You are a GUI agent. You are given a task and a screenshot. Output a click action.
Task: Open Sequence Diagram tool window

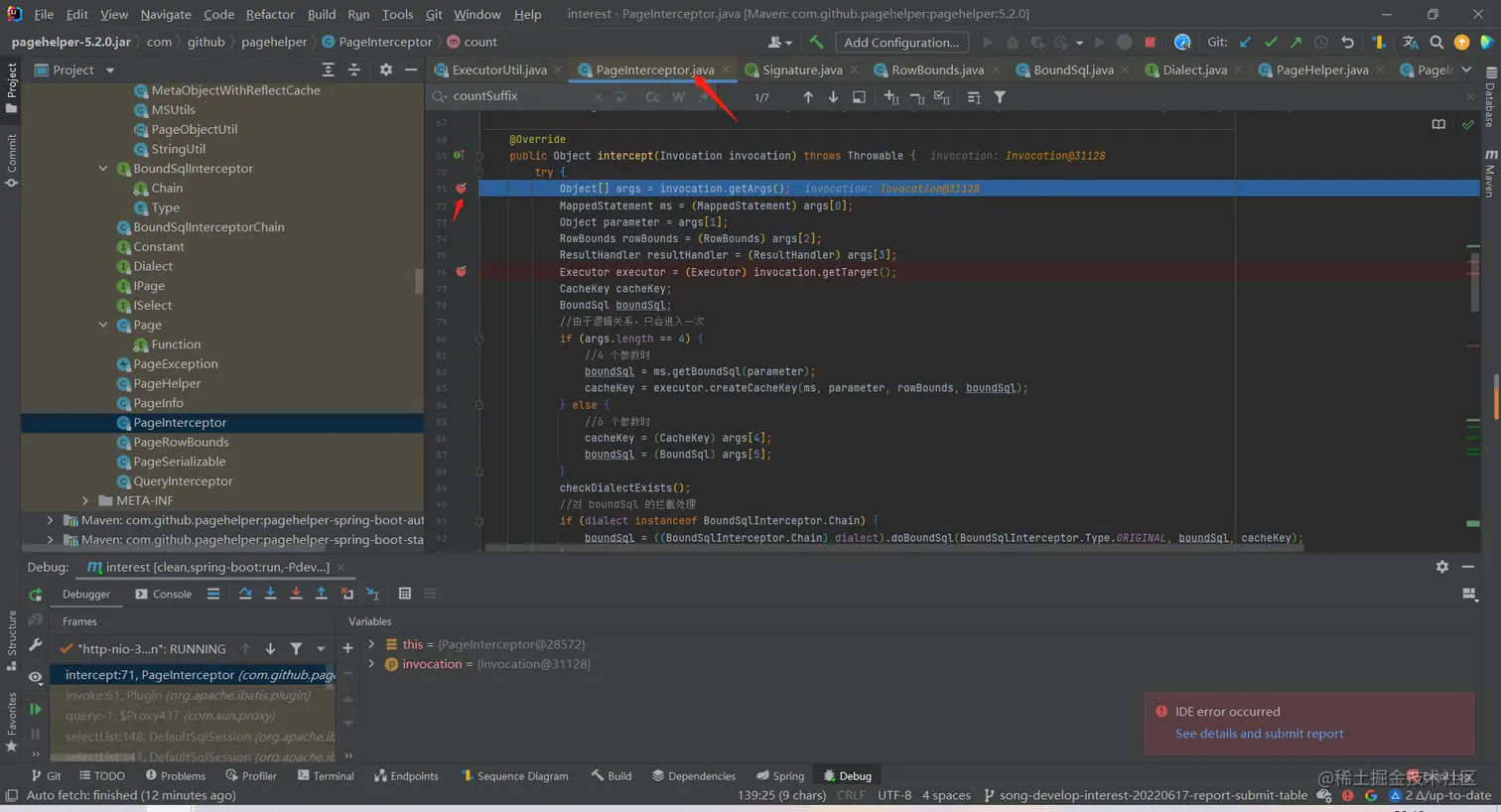tap(514, 776)
